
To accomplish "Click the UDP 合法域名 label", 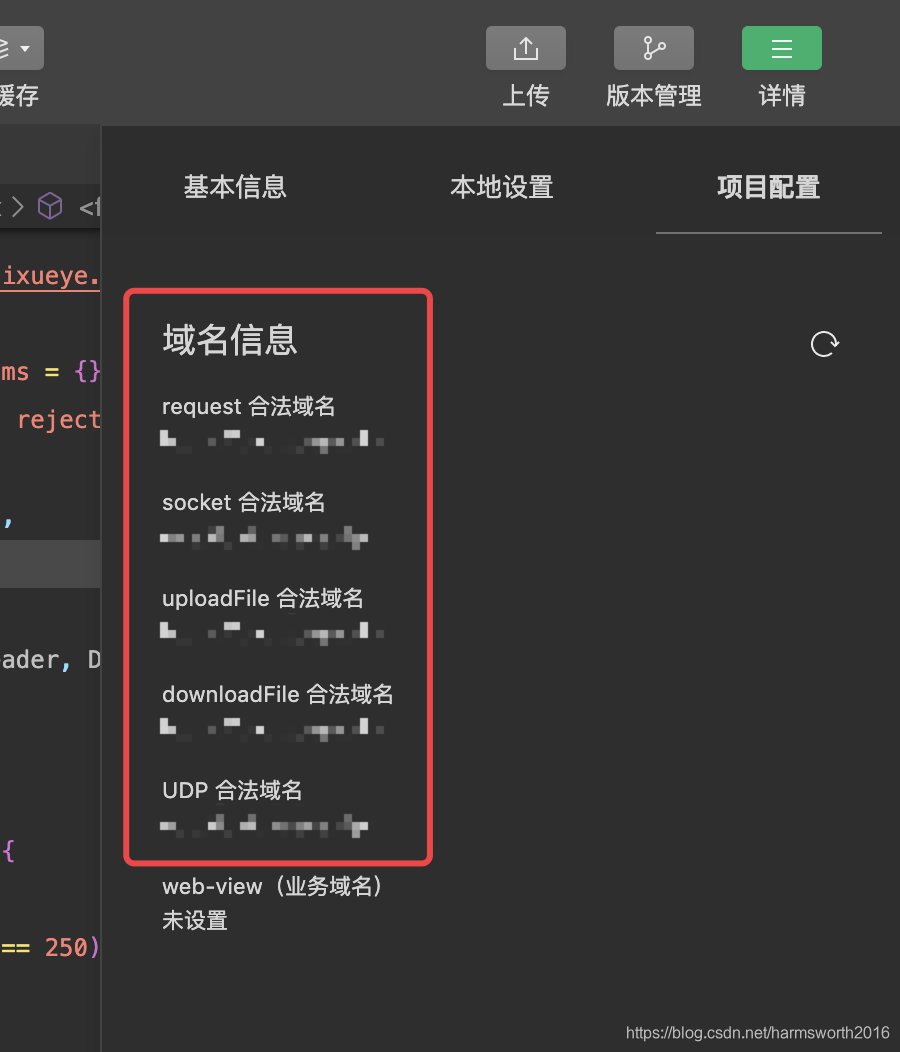I will (232, 790).
